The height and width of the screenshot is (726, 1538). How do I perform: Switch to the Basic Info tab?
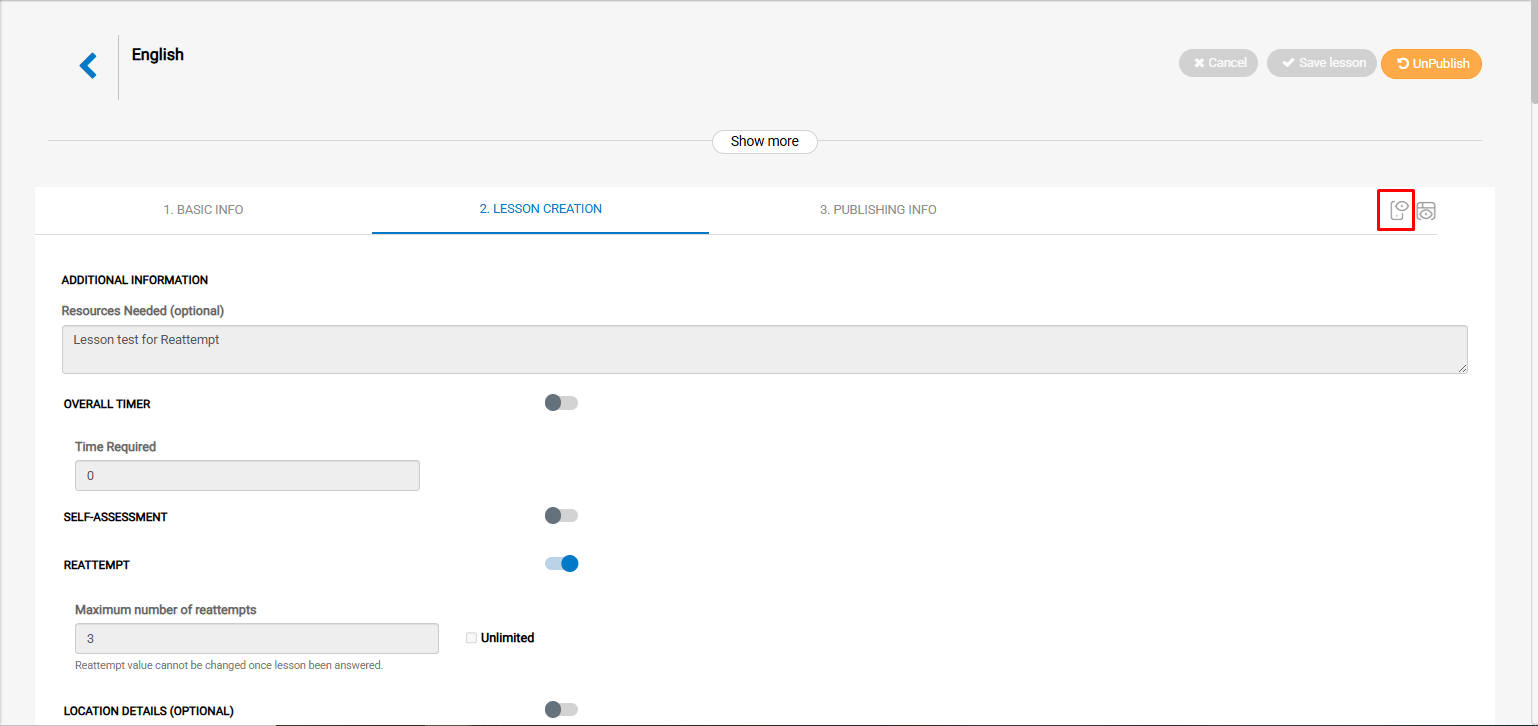[x=203, y=210]
